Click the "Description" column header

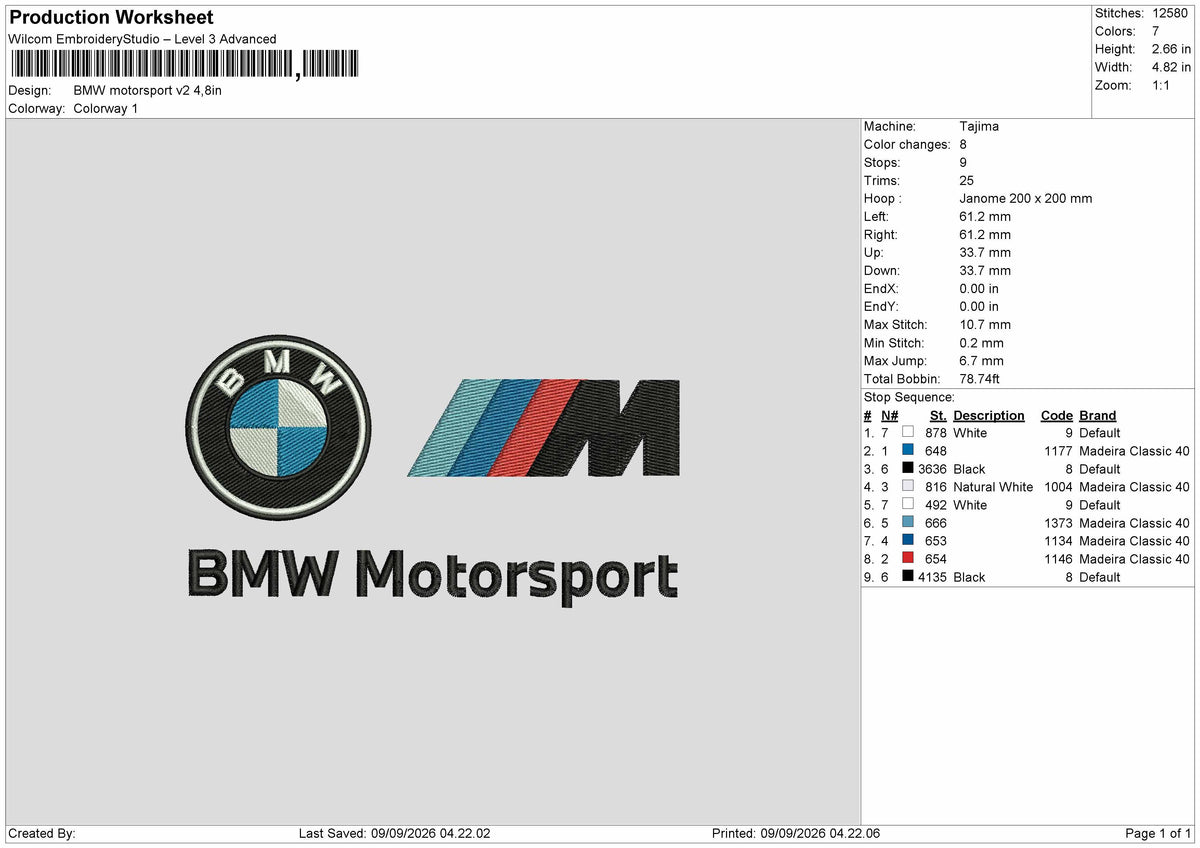point(989,416)
